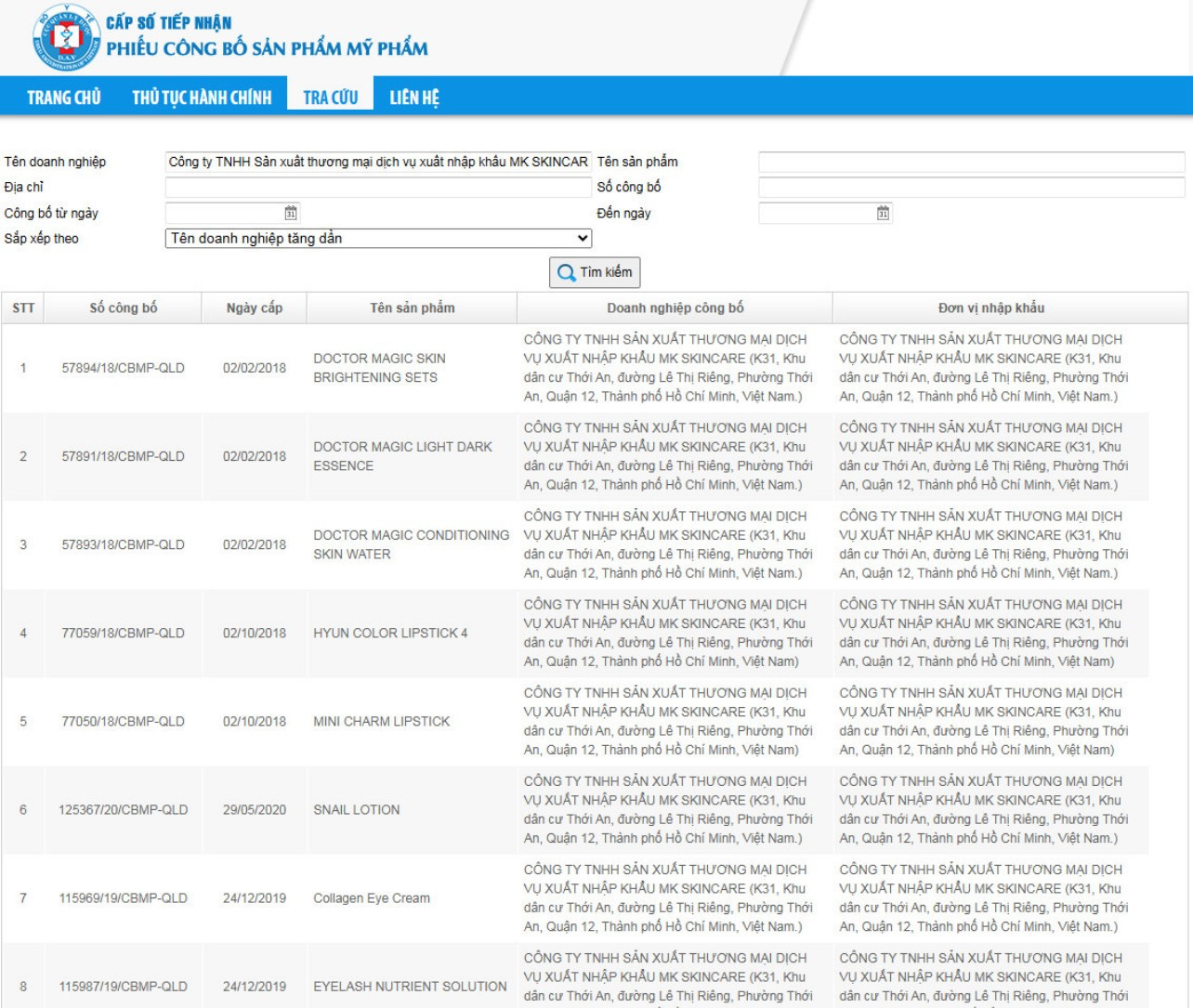
Task: Open the Thủ tục hành chính tab
Action: pos(202,98)
